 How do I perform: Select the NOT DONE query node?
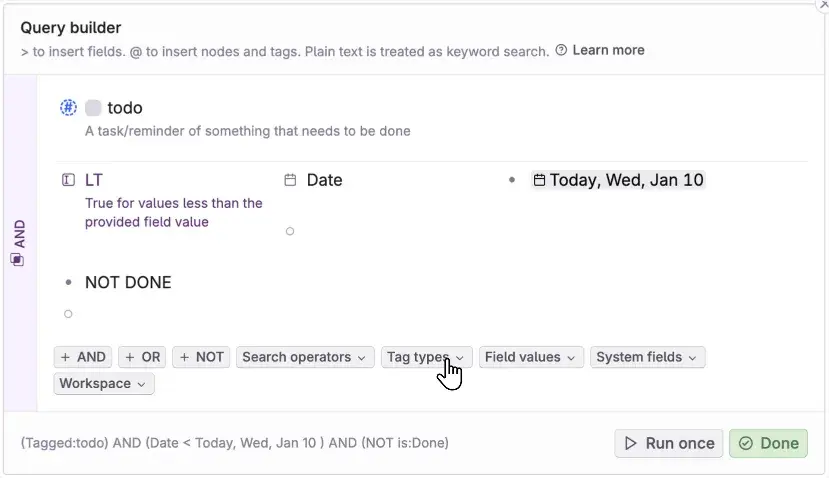[128, 282]
